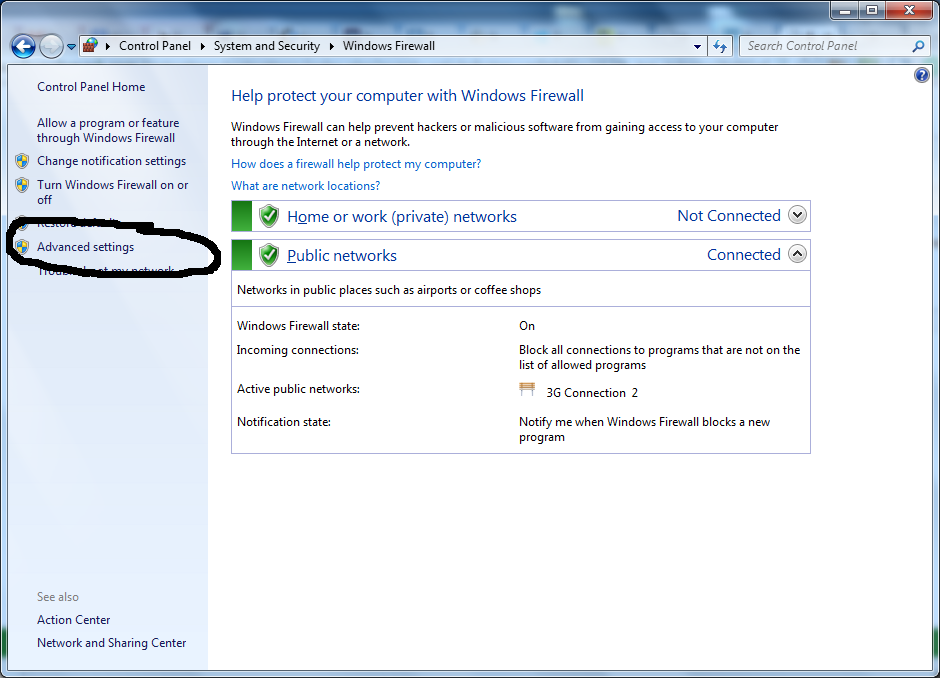
Task: Click shield icon beside Advanced settings
Action: [22, 246]
